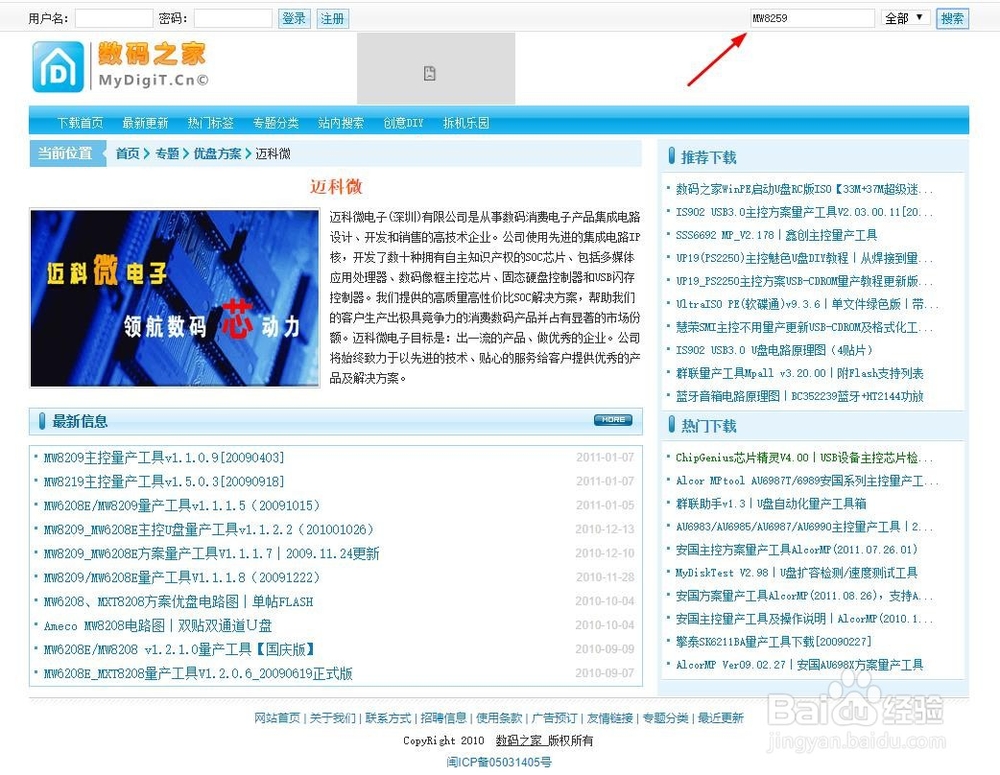Open the 拆机乐园 navigation tab
The height and width of the screenshot is (775, 1000).
pyautogui.click(x=466, y=122)
